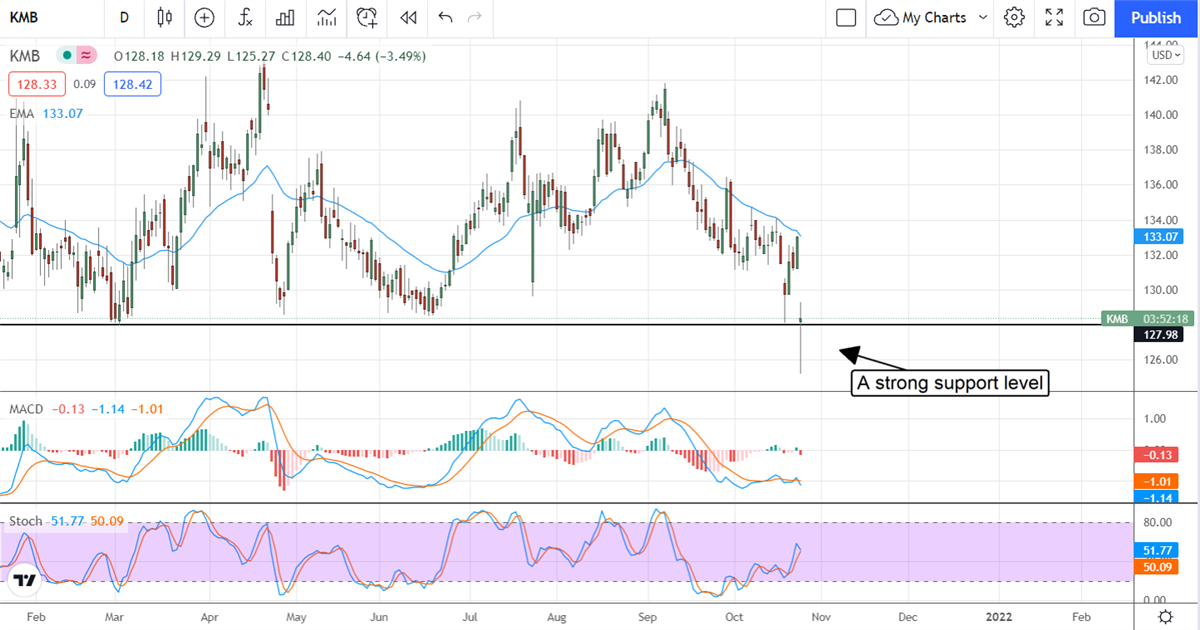This screenshot has width=1200, height=630.
Task: Select the MACD indicator label
Action: (x=26, y=410)
